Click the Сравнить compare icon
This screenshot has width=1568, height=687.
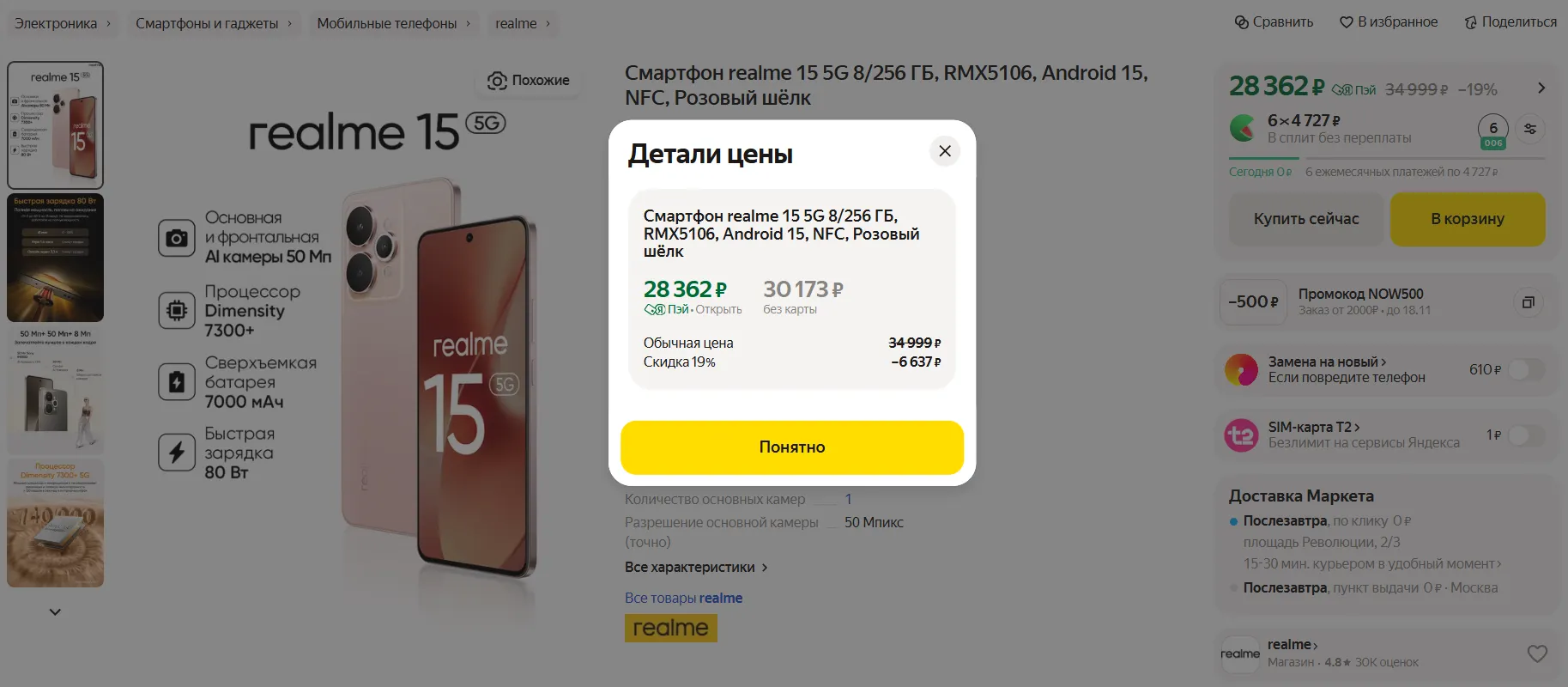point(1241,22)
